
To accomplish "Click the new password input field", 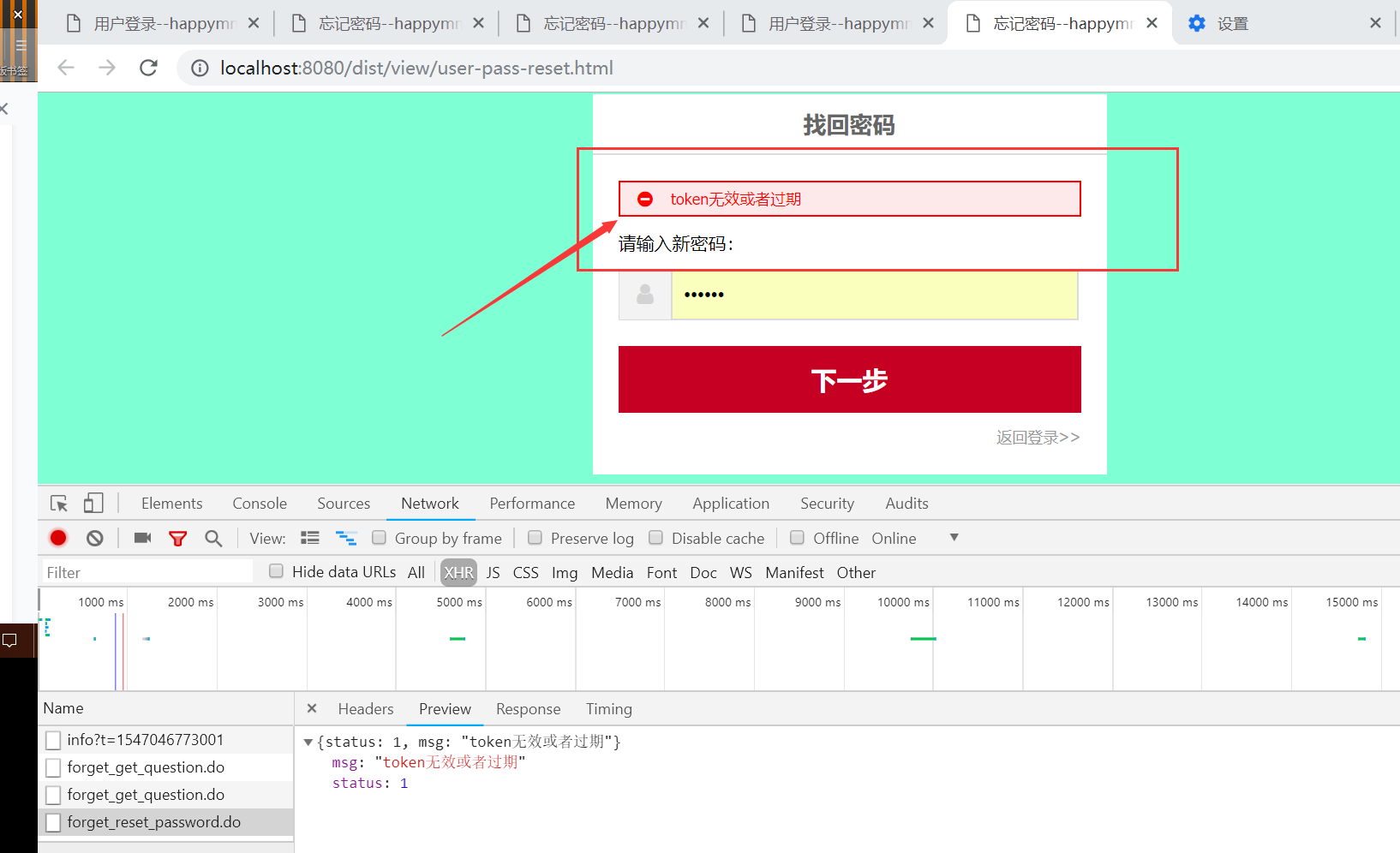I will coord(875,295).
